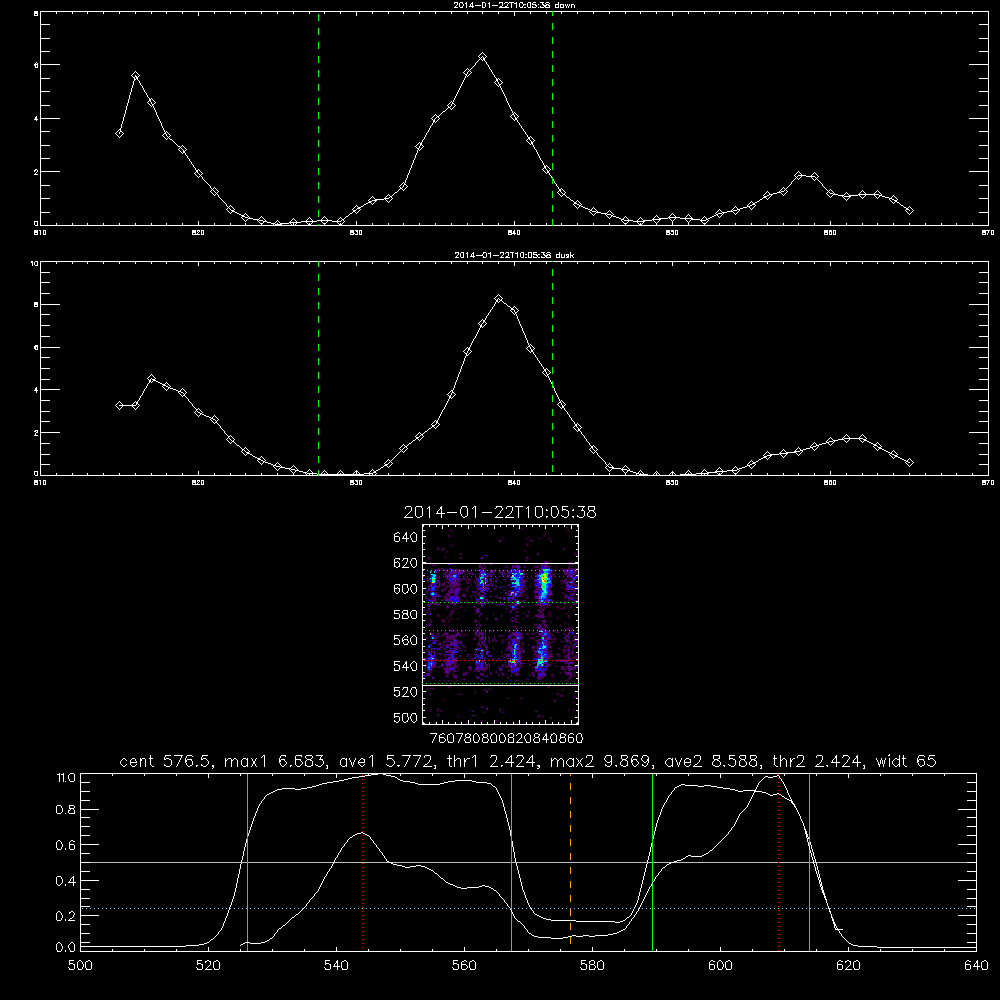
Task: Click the '820' x-axis label under the dawn plot
Action: pos(198,233)
